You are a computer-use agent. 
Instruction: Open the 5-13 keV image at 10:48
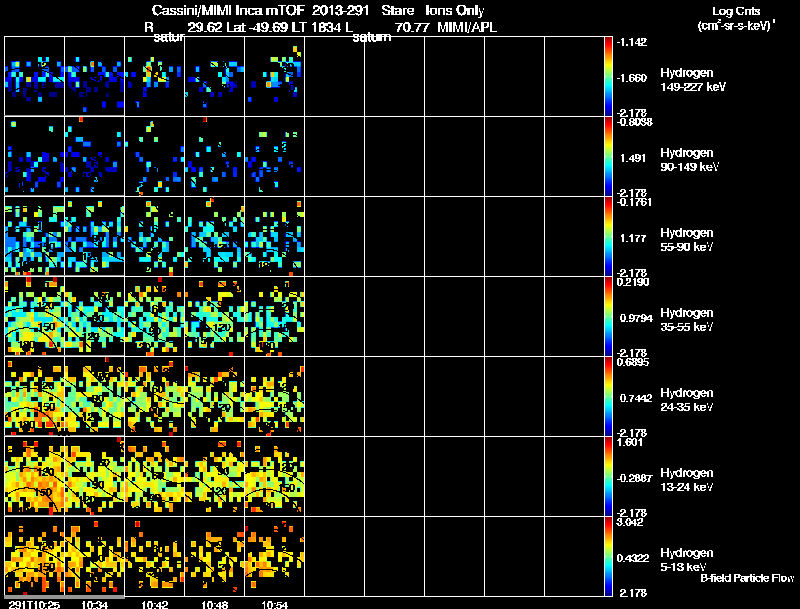[x=215, y=556]
